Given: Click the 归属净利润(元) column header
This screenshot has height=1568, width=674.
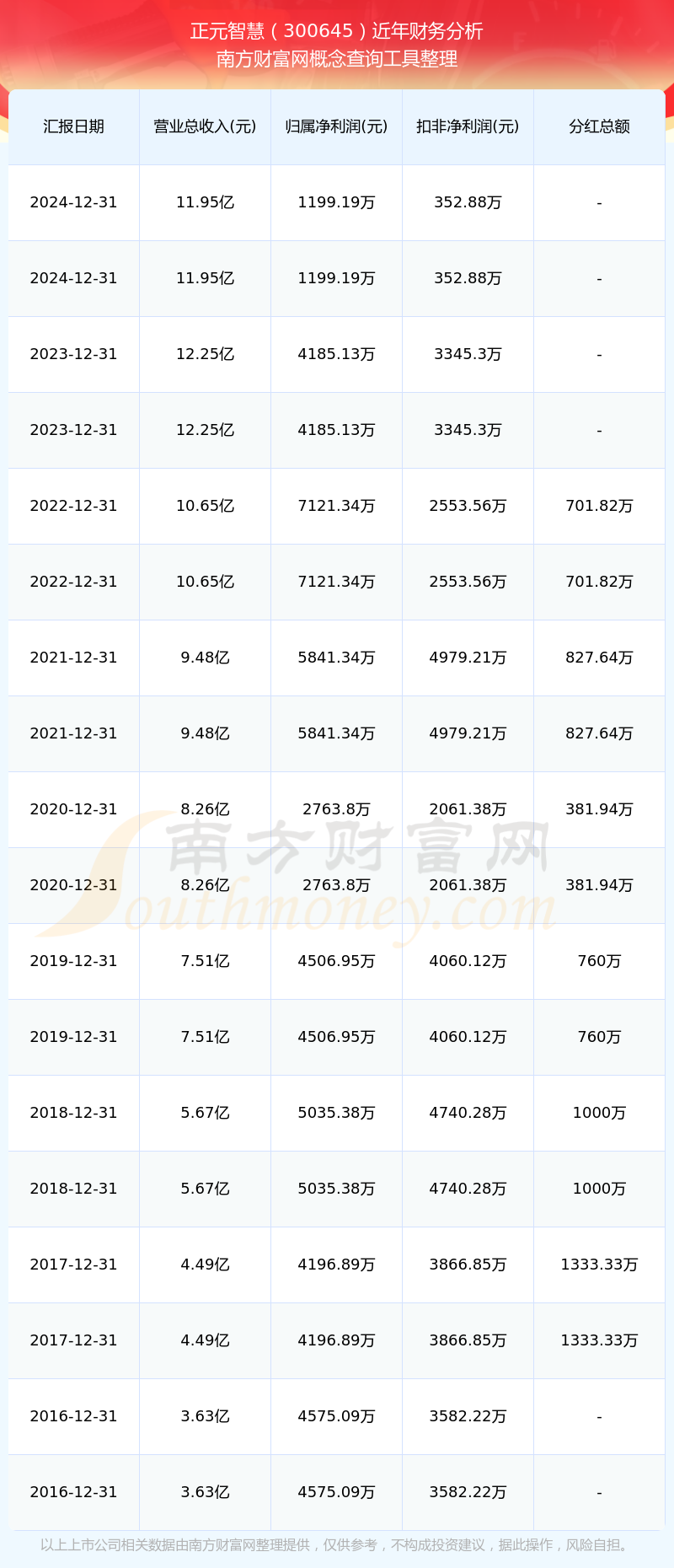Looking at the screenshot, I should (x=336, y=126).
